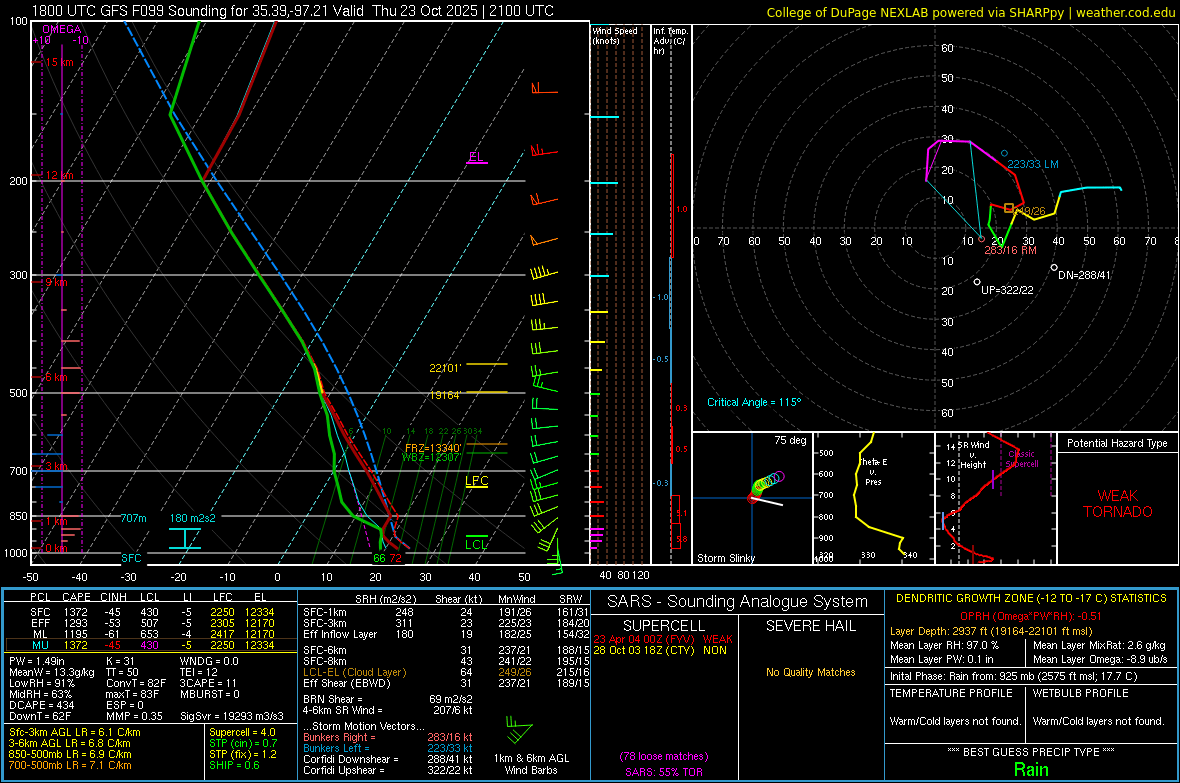Click the Eff Inflow Layer row
Screen dimensions: 1180x783
446,634
